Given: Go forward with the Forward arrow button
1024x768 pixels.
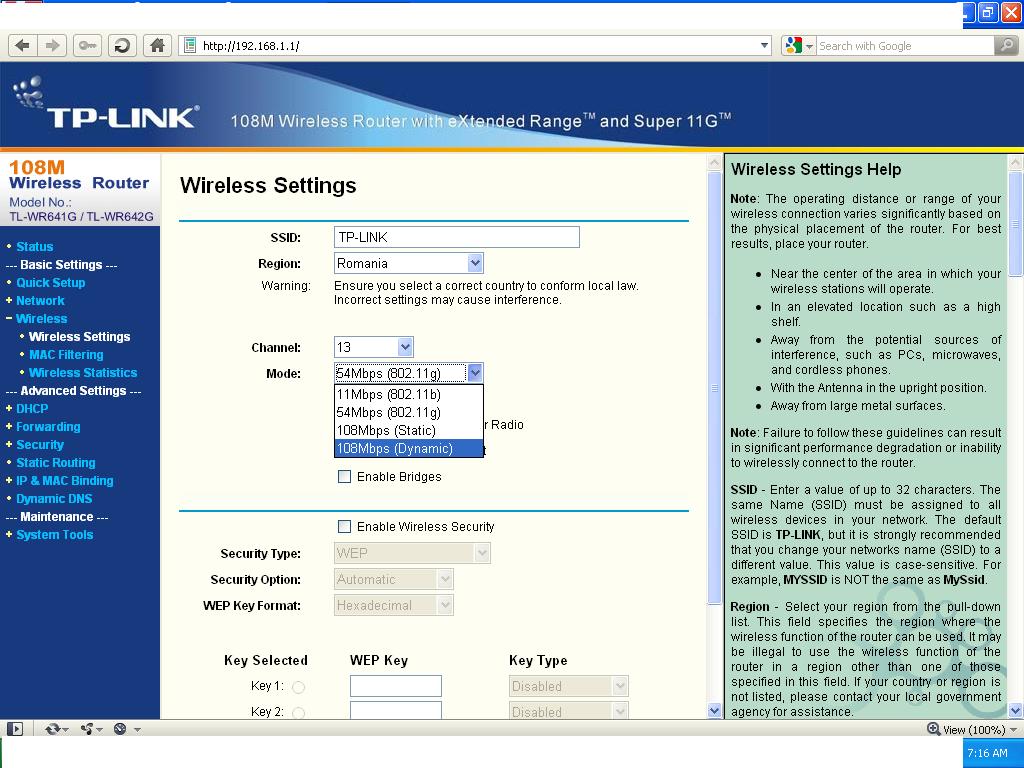Looking at the screenshot, I should 52,46.
